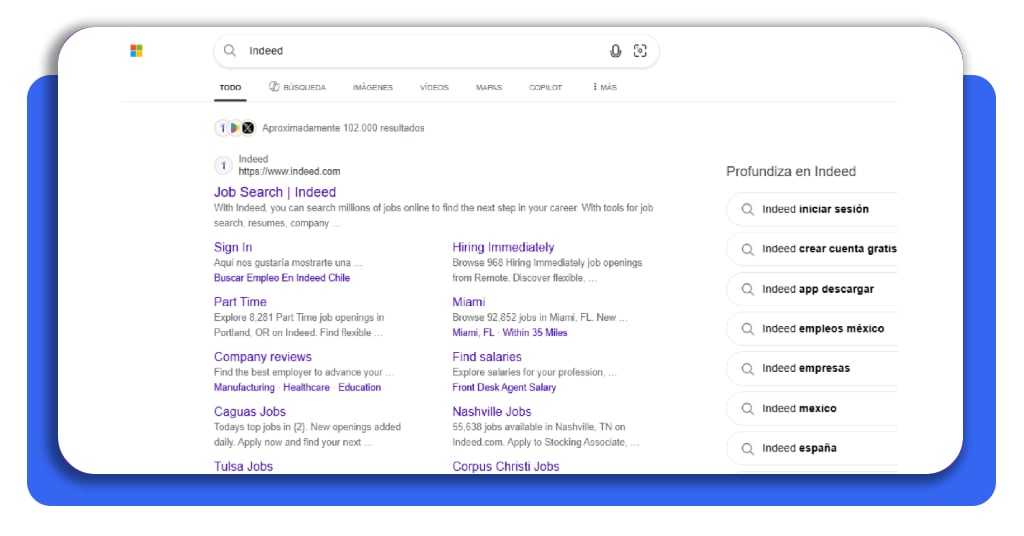Click source icons next to results count
Image resolution: width=1024 pixels, height=536 pixels.
[234, 128]
